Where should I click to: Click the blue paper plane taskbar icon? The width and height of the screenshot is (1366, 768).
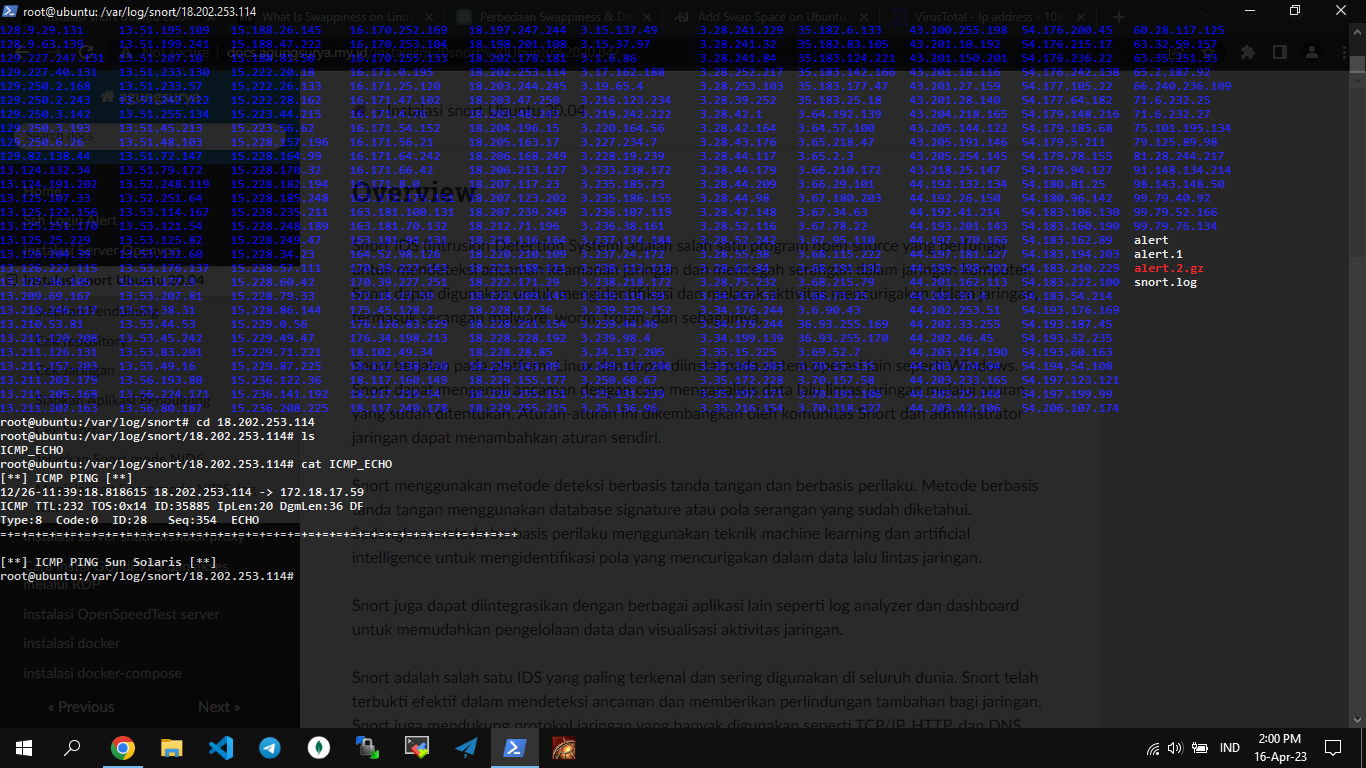click(x=466, y=747)
